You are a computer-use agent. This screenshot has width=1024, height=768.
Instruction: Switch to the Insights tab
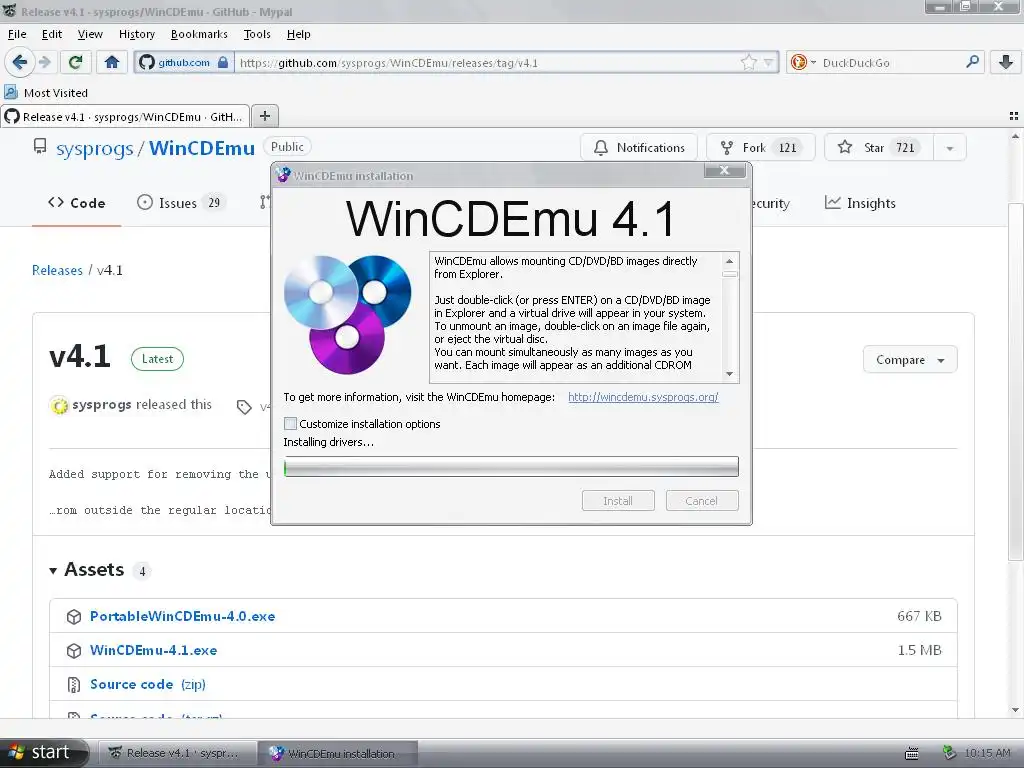(x=860, y=203)
